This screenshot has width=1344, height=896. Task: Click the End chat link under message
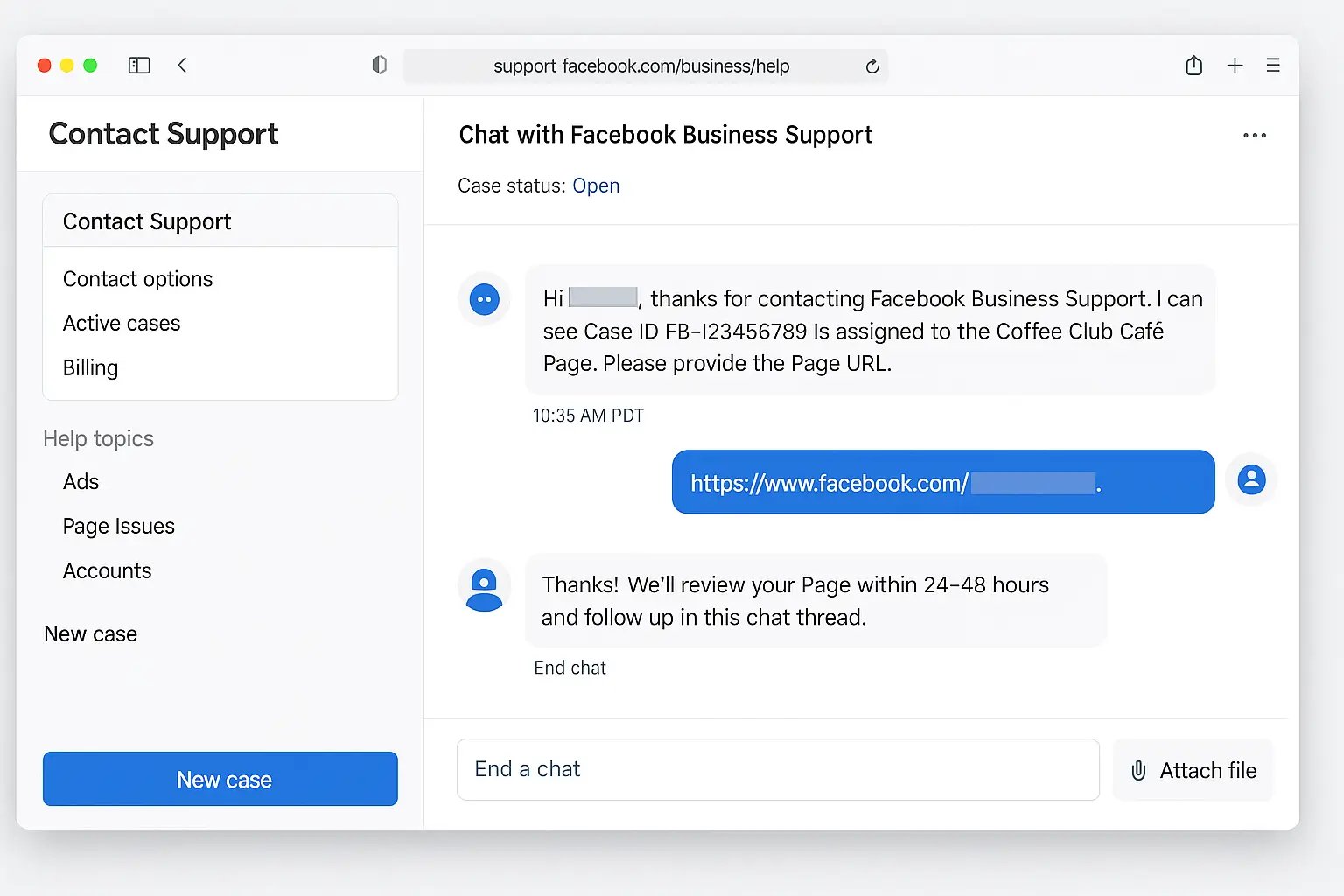pos(570,668)
